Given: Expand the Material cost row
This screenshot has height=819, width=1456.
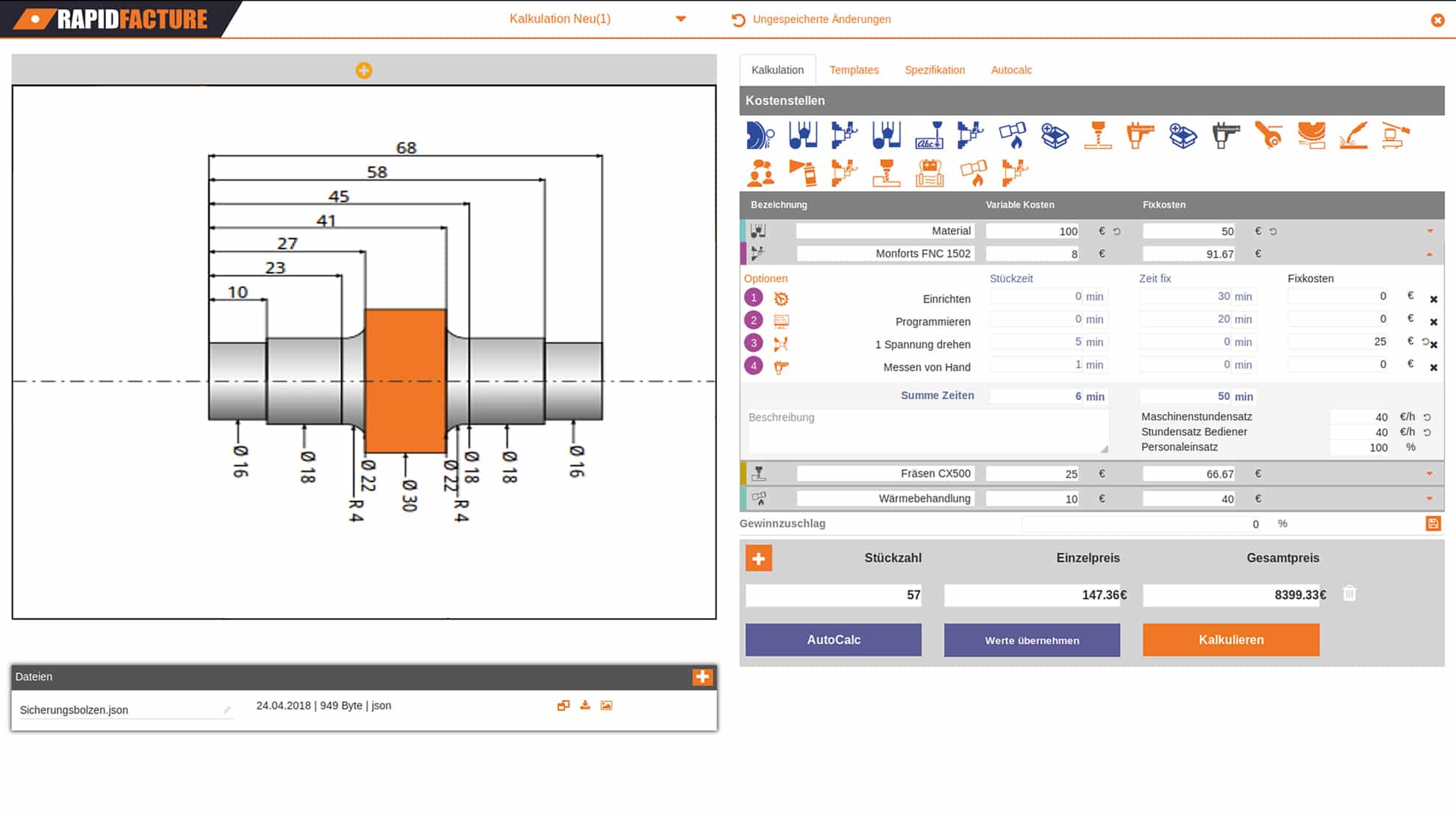Looking at the screenshot, I should tap(1430, 231).
